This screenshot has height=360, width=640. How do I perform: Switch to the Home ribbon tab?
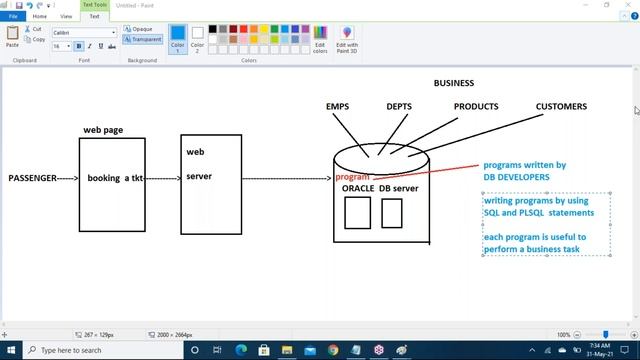40,16
